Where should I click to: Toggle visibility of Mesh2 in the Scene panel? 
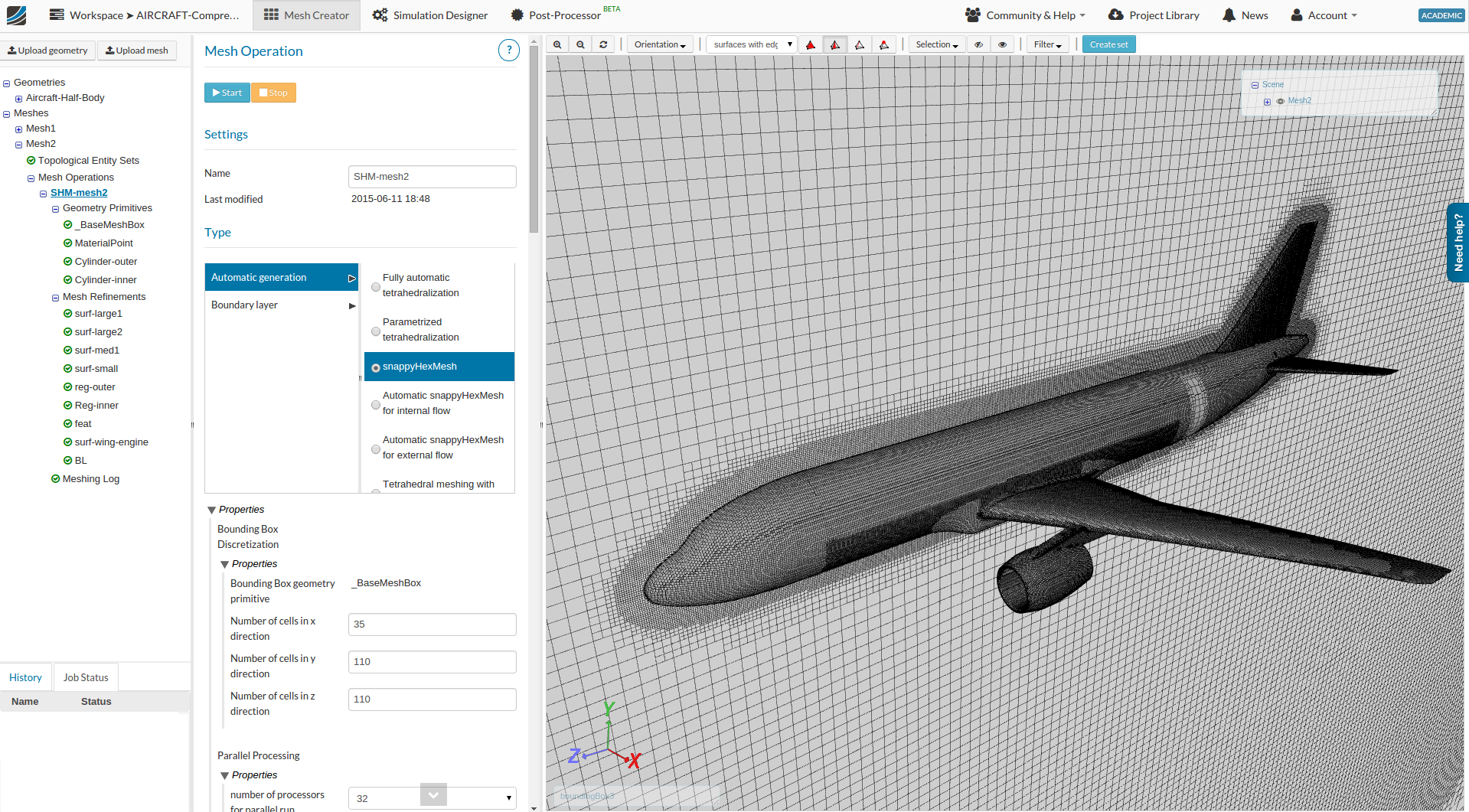[x=1281, y=100]
